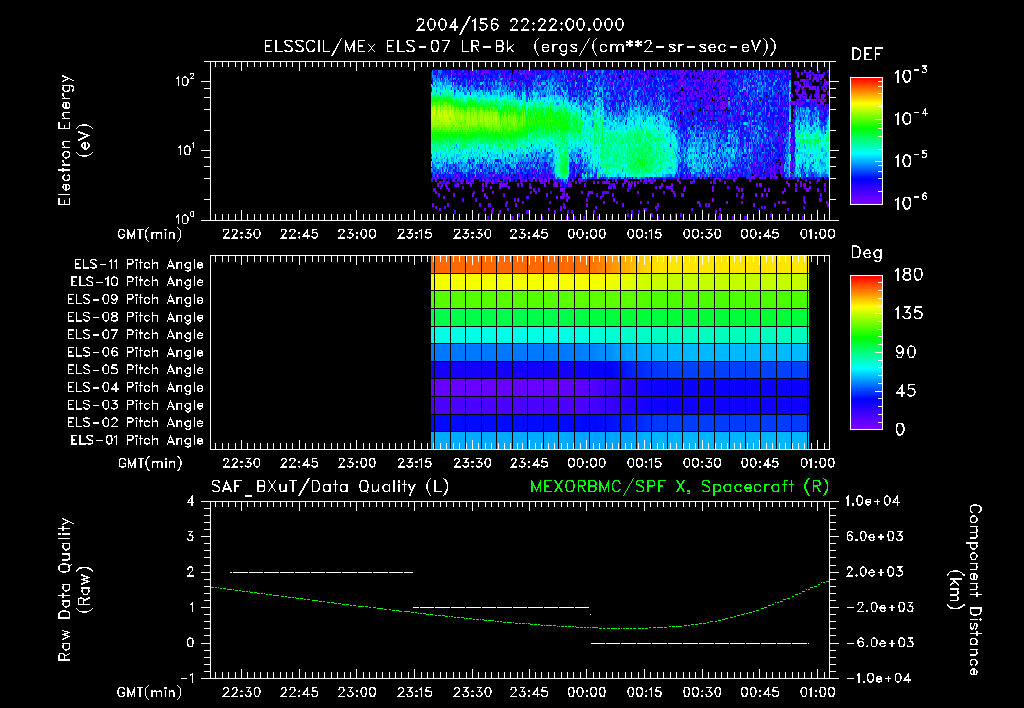Select the ELS-05 Pitch Angle row label
Viewport: 1024px width, 708px height.
coord(135,370)
